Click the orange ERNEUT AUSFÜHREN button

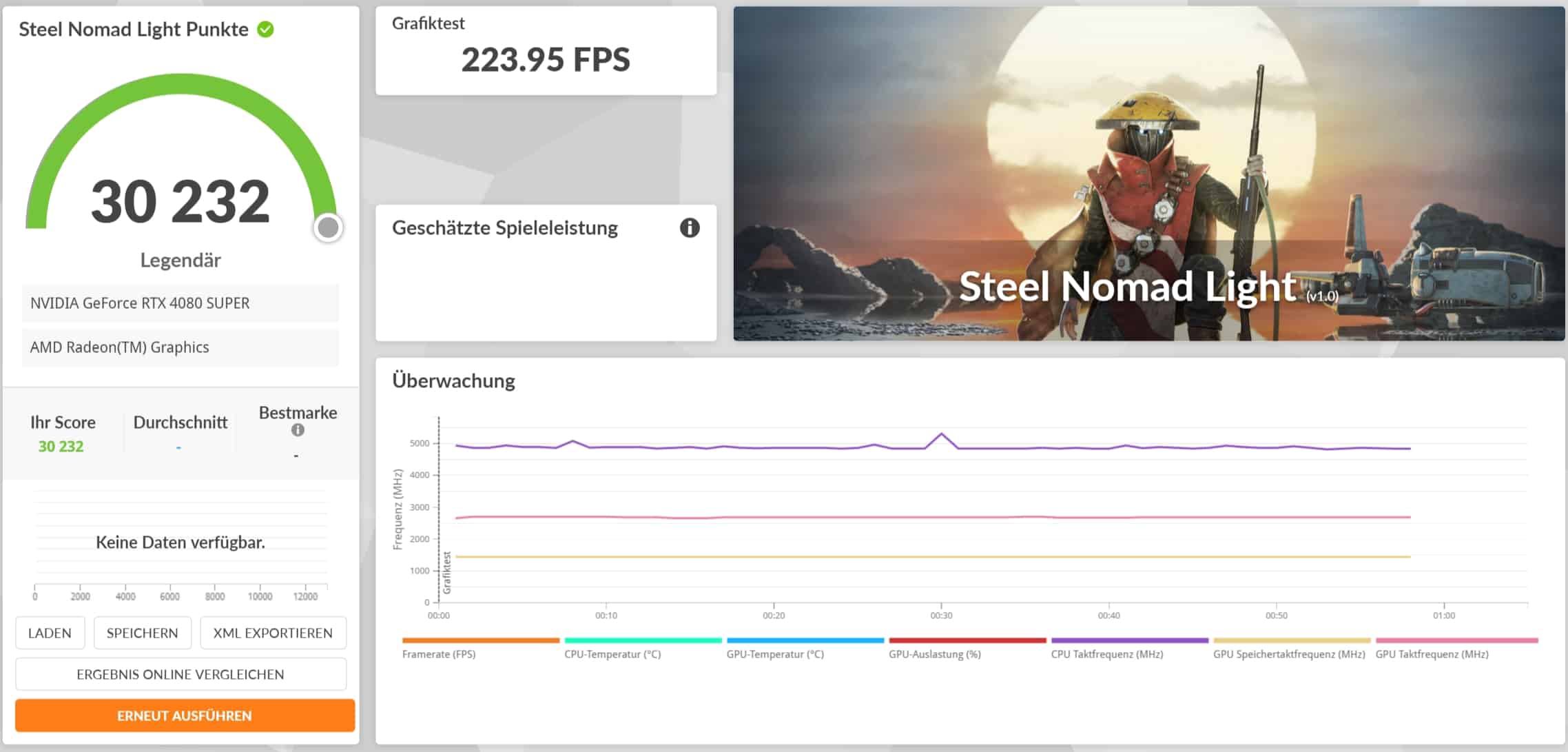(185, 715)
